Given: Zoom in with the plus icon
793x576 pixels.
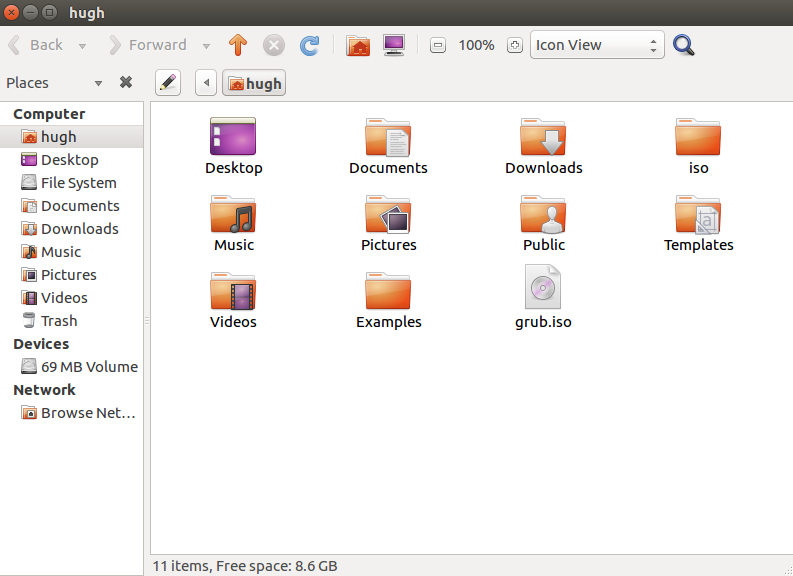Looking at the screenshot, I should (x=515, y=45).
